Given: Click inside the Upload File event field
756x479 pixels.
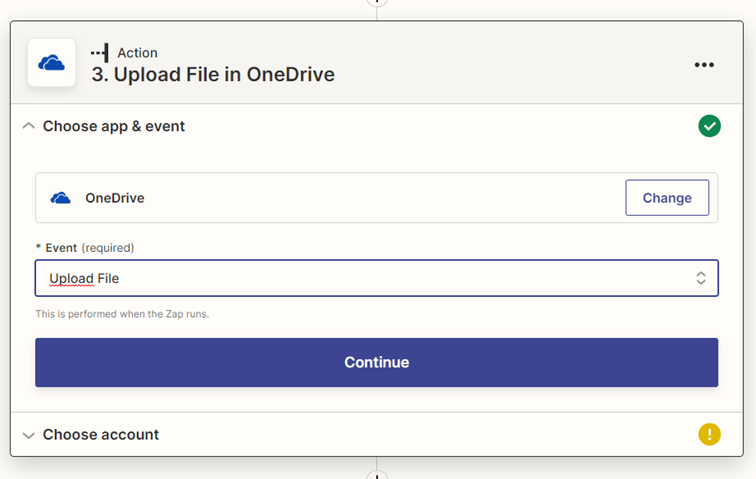Looking at the screenshot, I should pos(360,278).
